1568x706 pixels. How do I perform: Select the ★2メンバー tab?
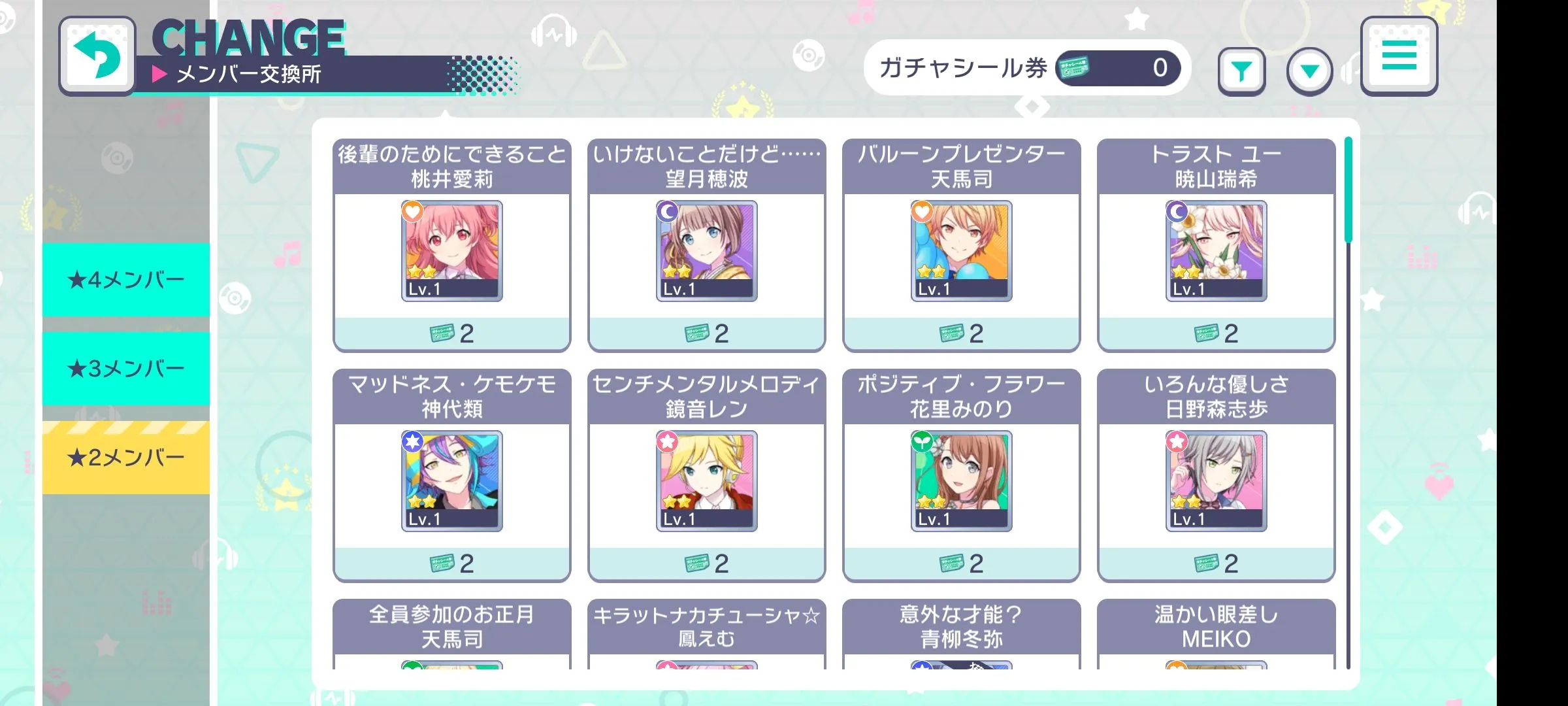point(126,458)
